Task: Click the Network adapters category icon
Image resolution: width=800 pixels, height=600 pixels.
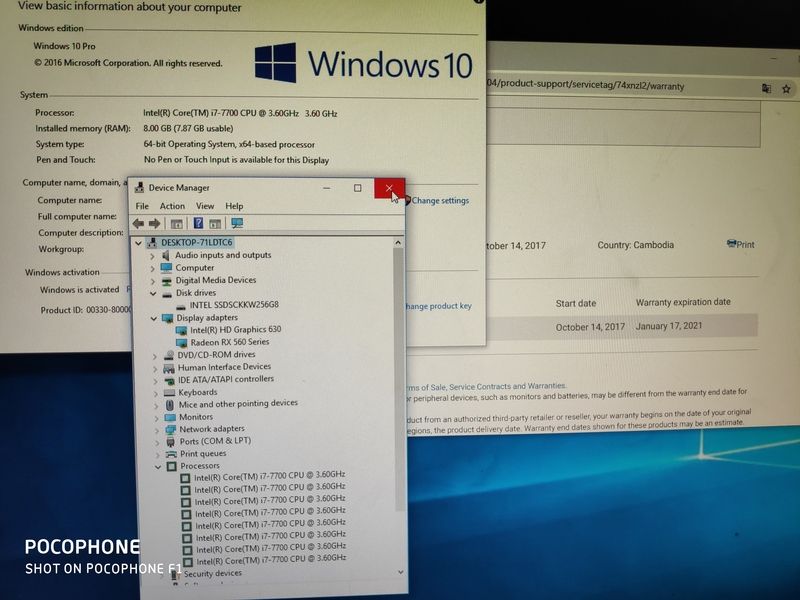Action: [170, 430]
